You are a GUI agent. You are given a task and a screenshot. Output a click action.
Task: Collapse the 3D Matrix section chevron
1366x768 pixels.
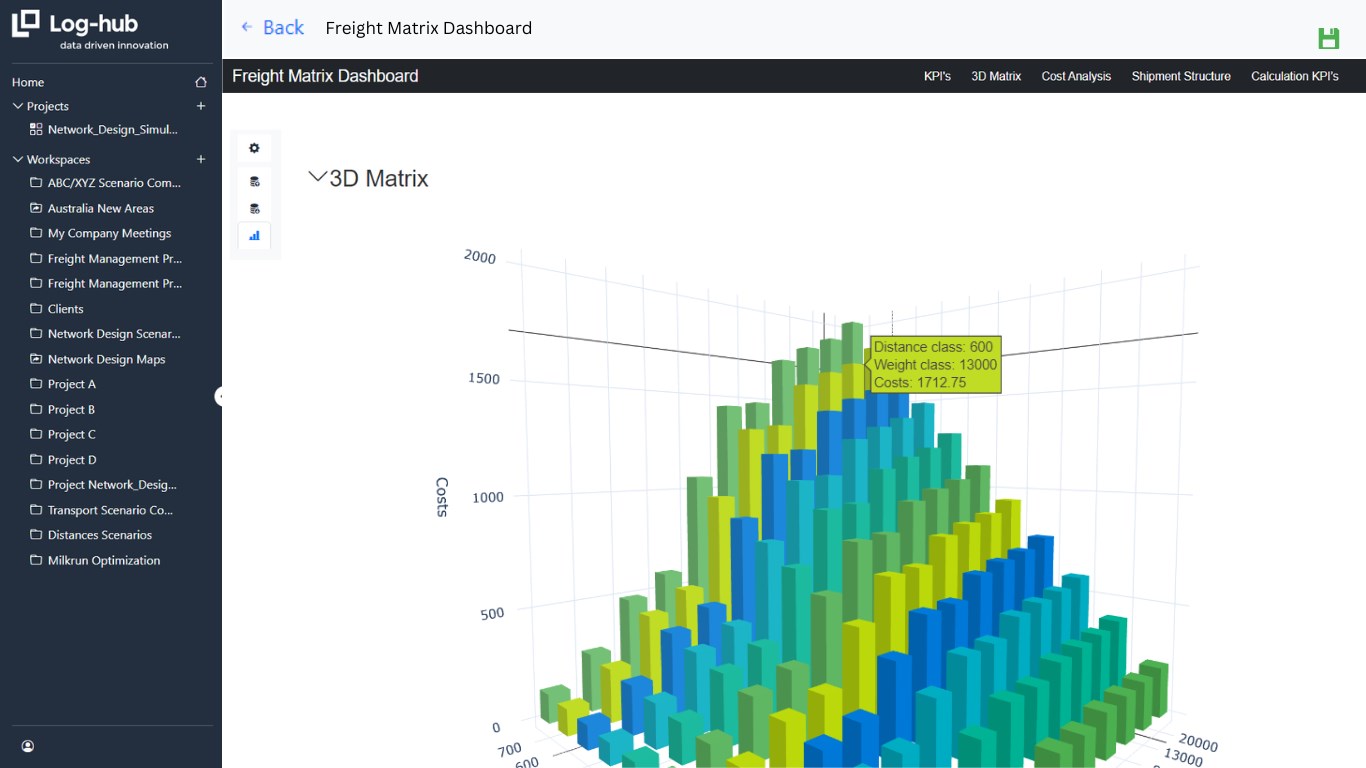pos(317,178)
